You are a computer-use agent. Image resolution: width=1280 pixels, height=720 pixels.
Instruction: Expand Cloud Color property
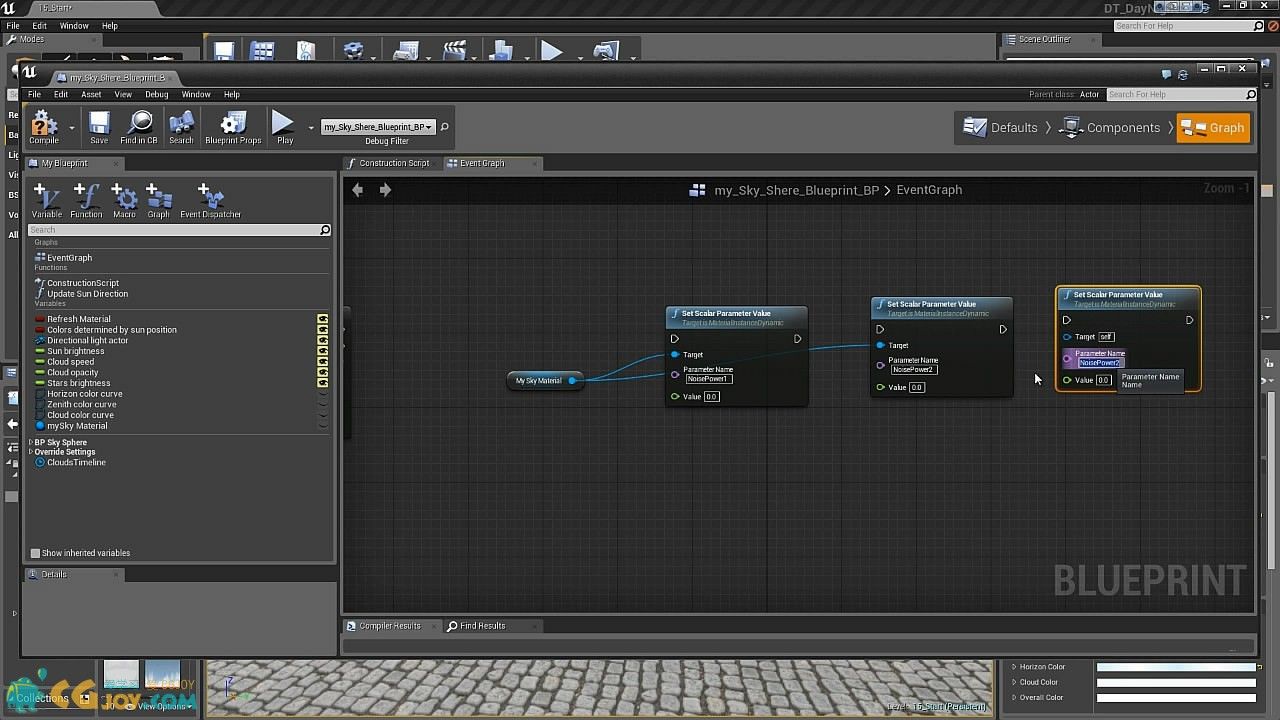pos(1014,682)
